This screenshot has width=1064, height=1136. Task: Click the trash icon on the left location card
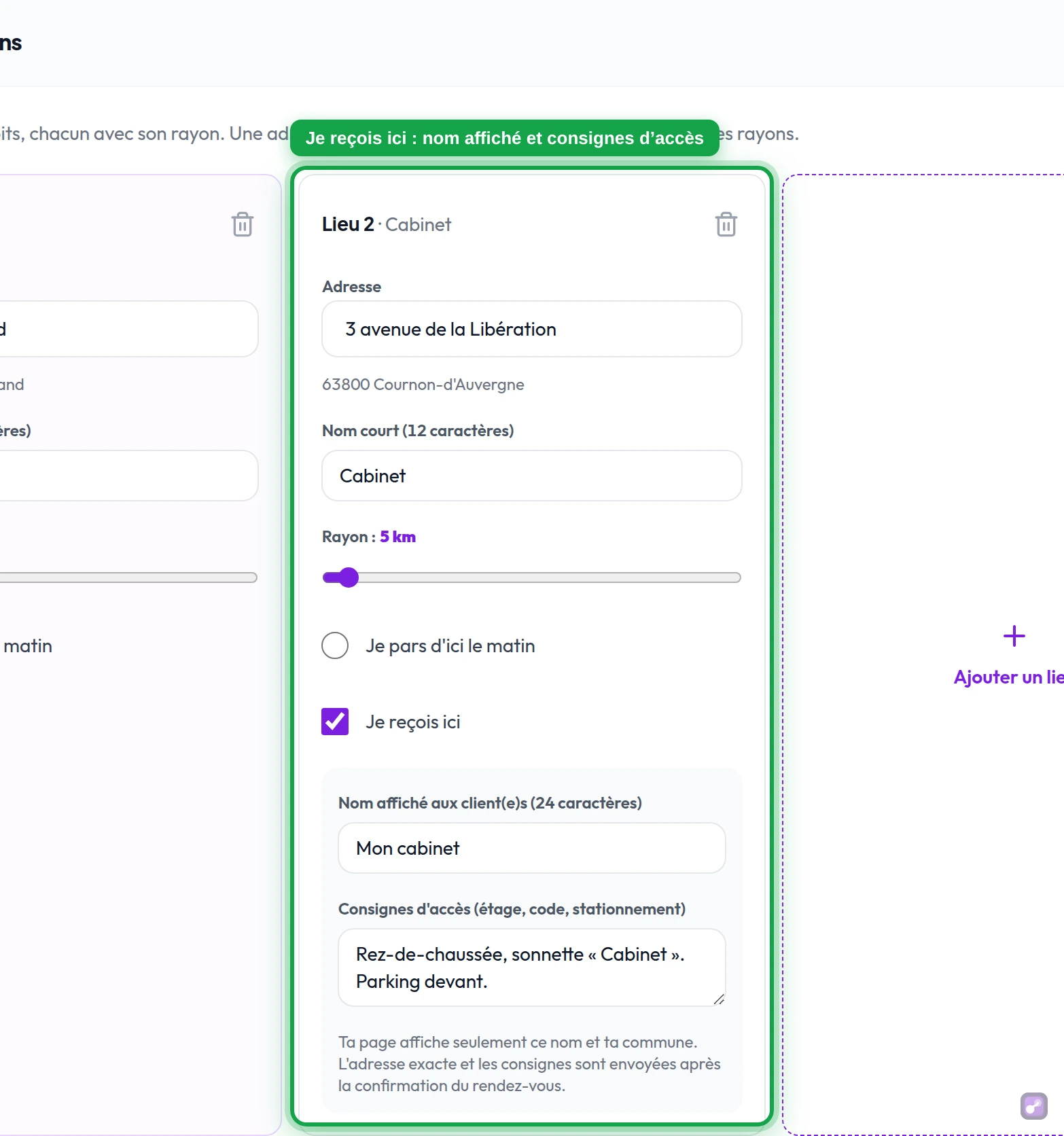click(242, 224)
